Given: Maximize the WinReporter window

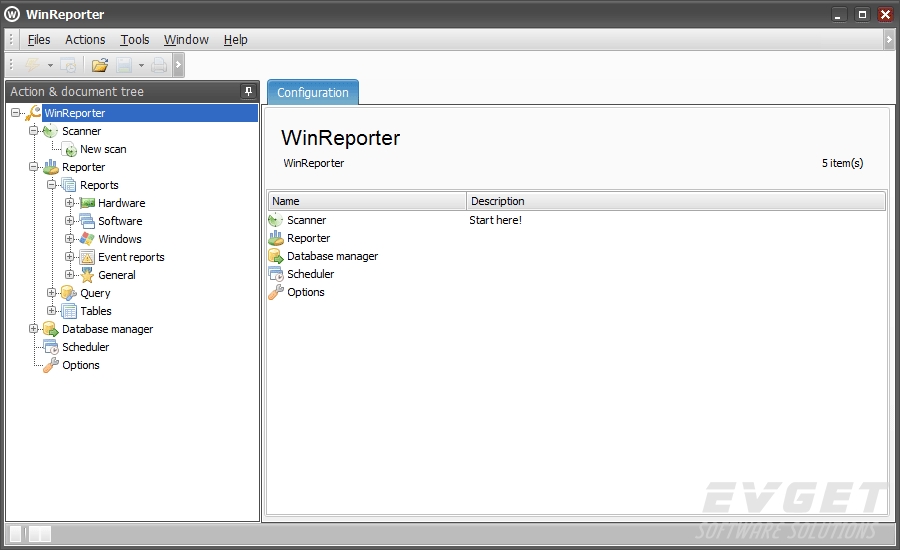Looking at the screenshot, I should pos(862,14).
